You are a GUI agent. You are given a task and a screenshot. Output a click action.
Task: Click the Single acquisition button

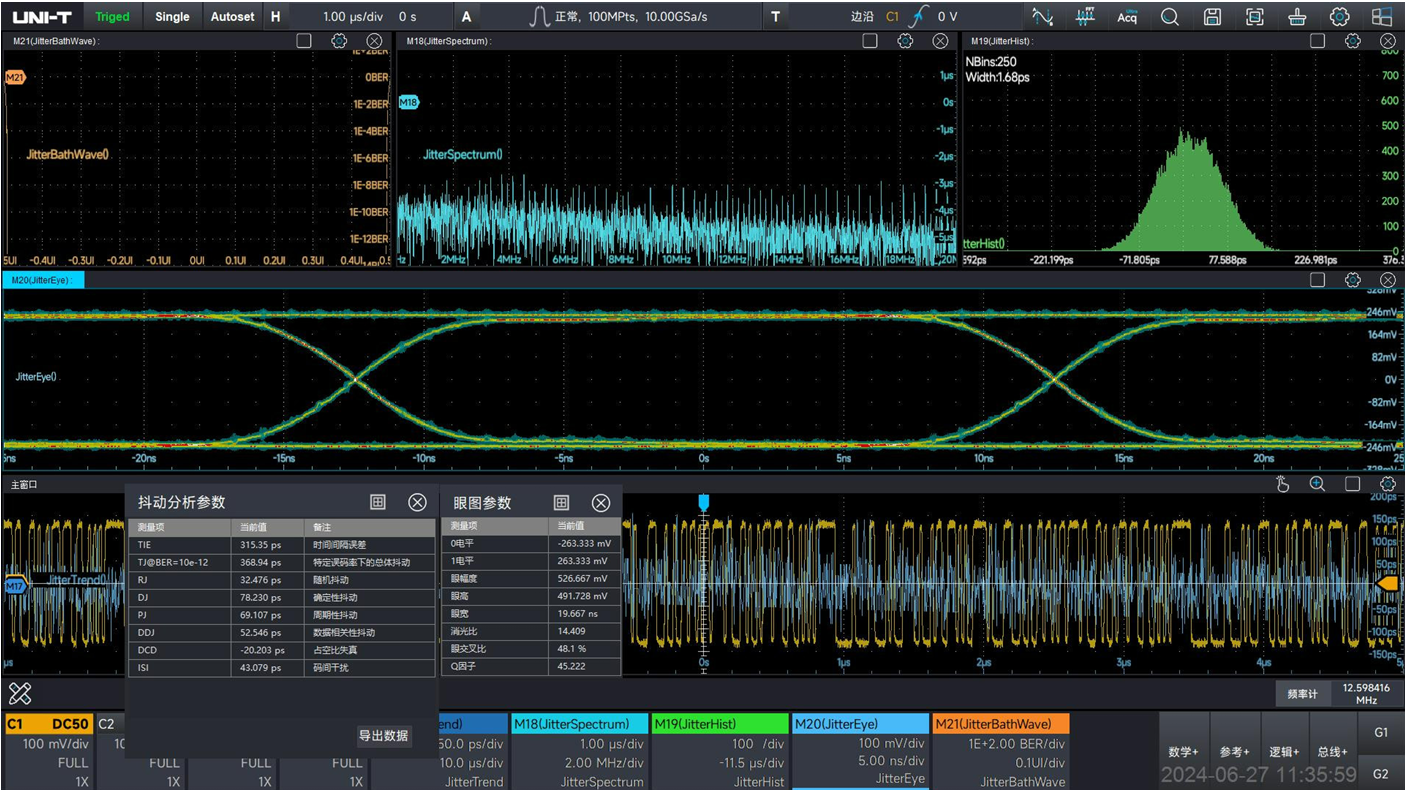(x=172, y=16)
